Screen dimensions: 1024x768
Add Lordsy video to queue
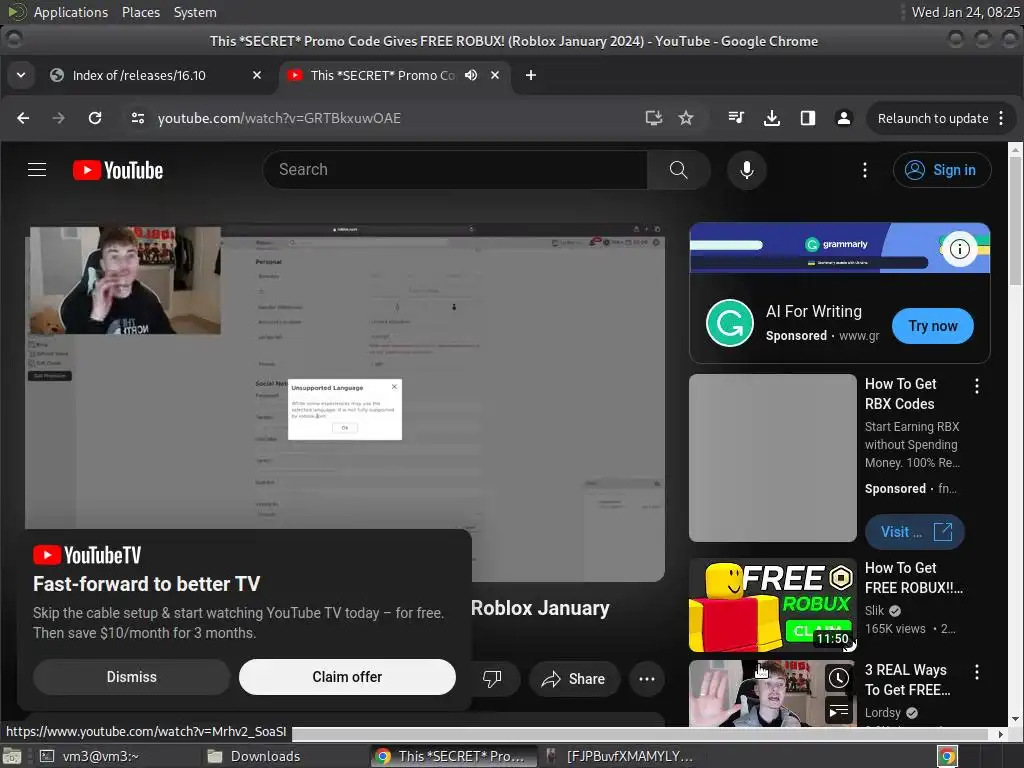pyautogui.click(x=839, y=711)
